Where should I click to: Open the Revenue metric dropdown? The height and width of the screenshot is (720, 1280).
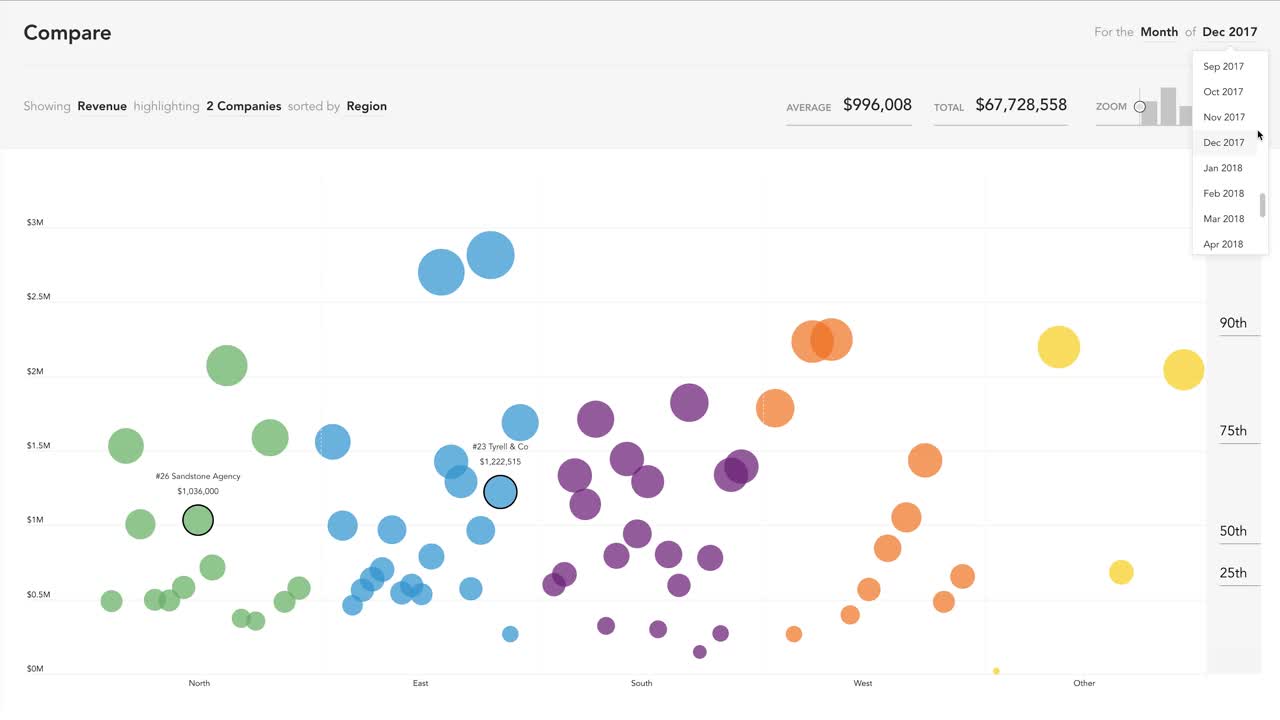[x=102, y=106]
